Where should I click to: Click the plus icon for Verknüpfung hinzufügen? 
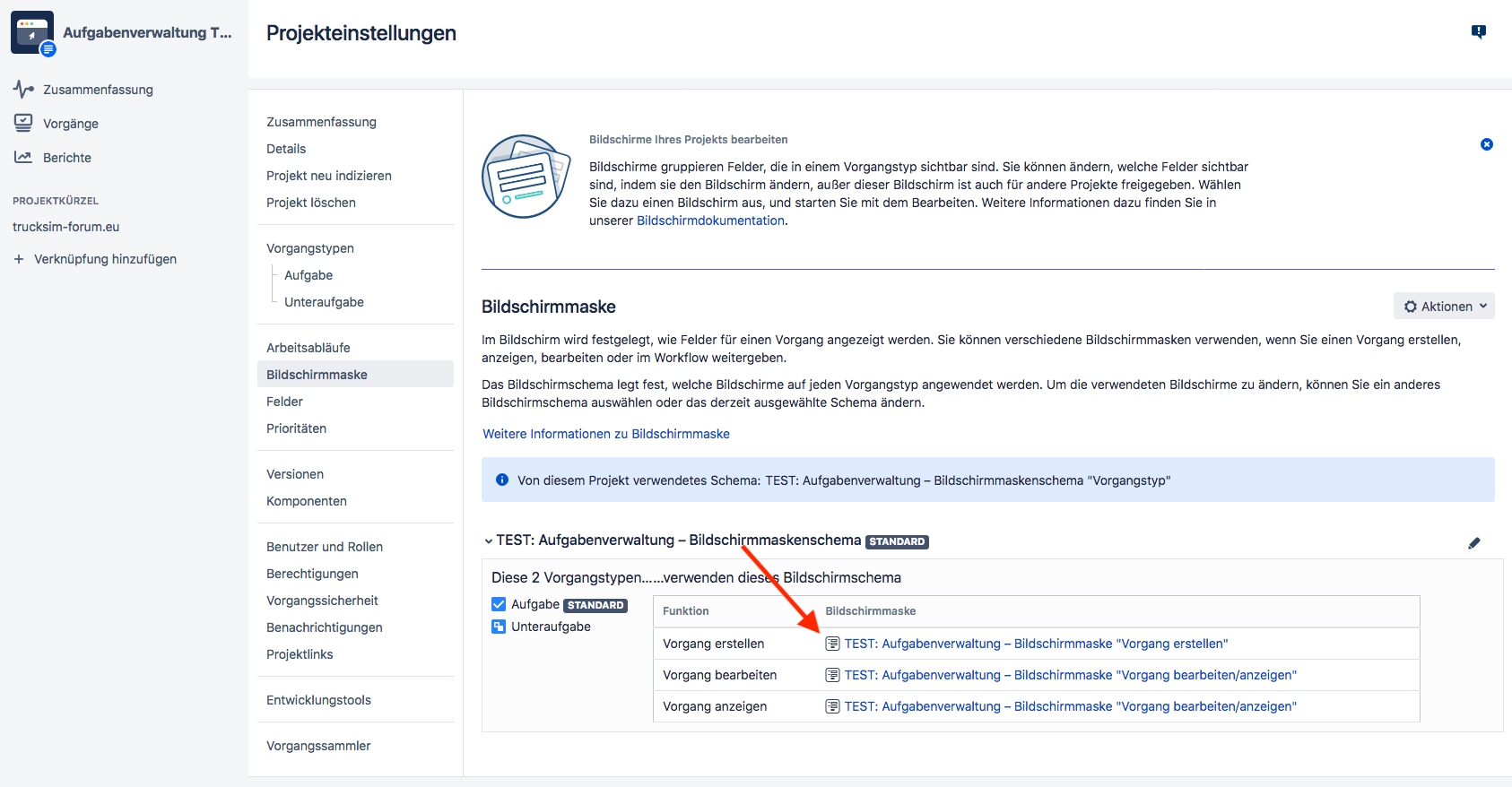click(x=19, y=259)
